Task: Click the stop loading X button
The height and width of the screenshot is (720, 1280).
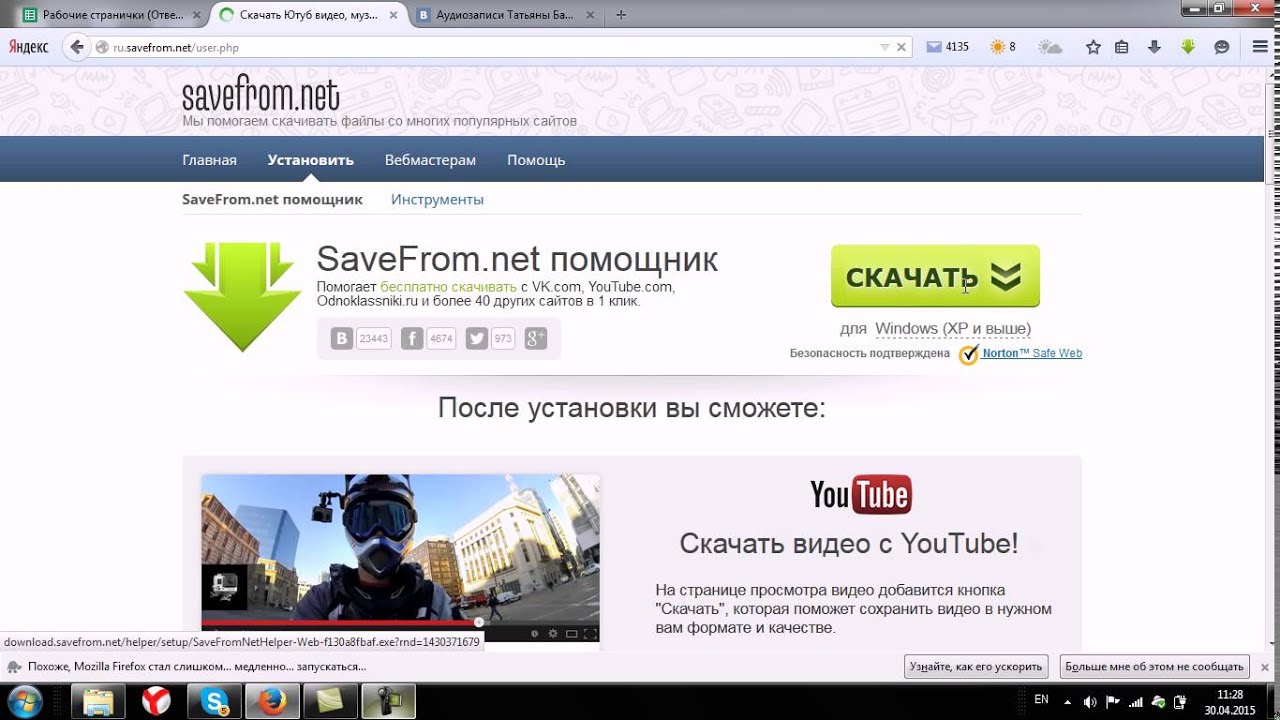Action: coord(901,47)
